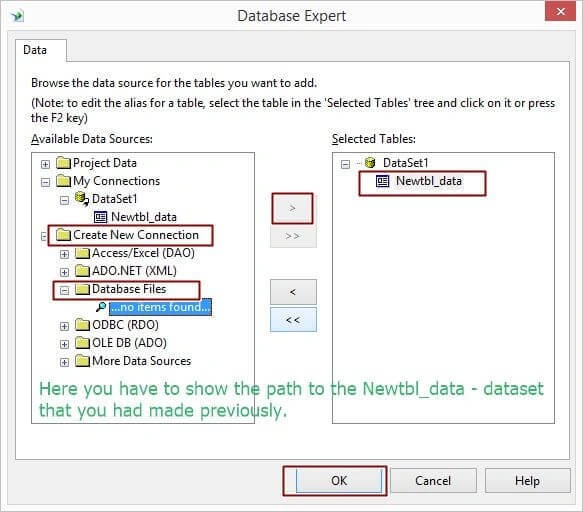This screenshot has width=583, height=512.
Task: Click the add single table > button
Action: click(x=293, y=208)
